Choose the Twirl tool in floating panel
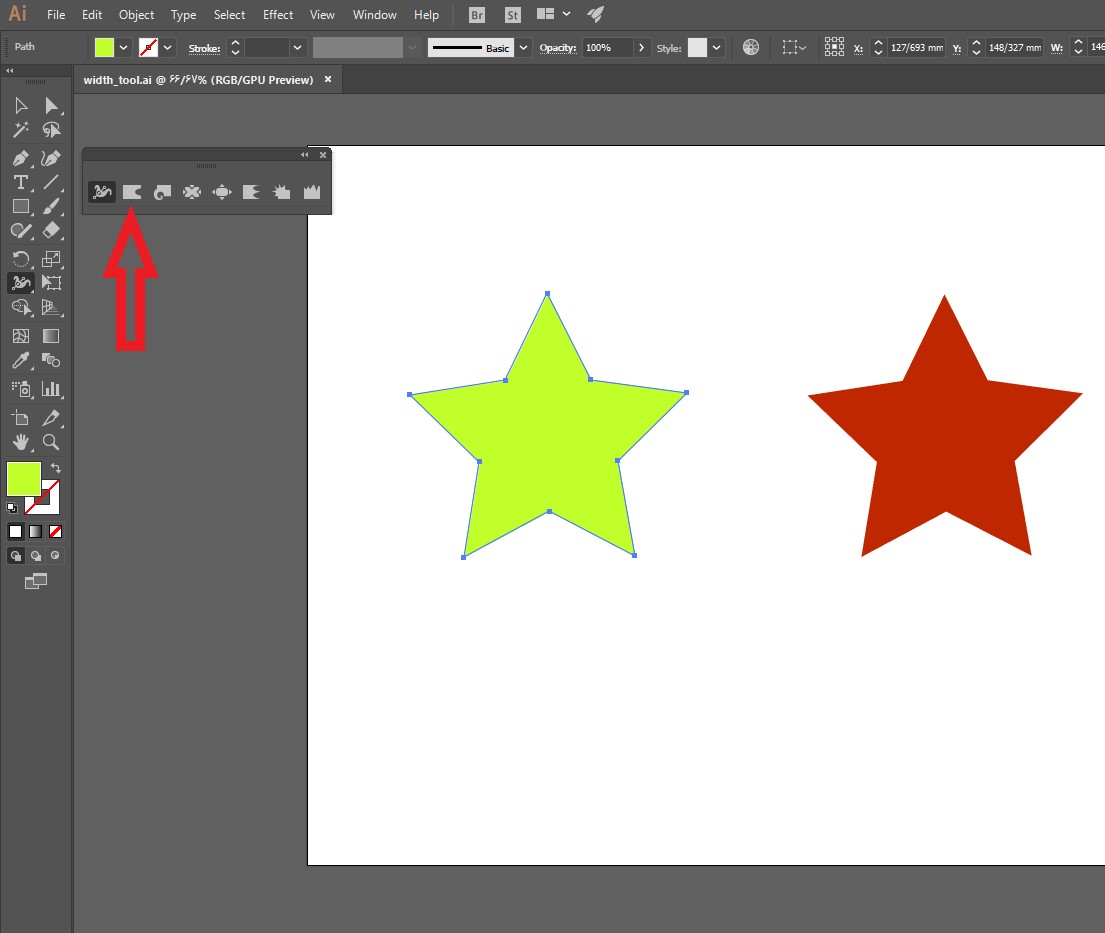The width and height of the screenshot is (1105, 933). pyautogui.click(x=162, y=192)
